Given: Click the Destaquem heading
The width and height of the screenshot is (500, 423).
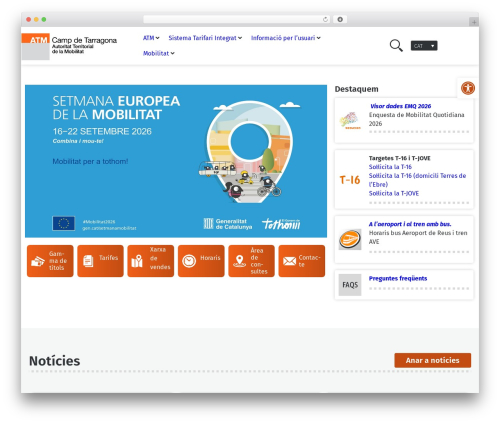Looking at the screenshot, I should click(356, 89).
